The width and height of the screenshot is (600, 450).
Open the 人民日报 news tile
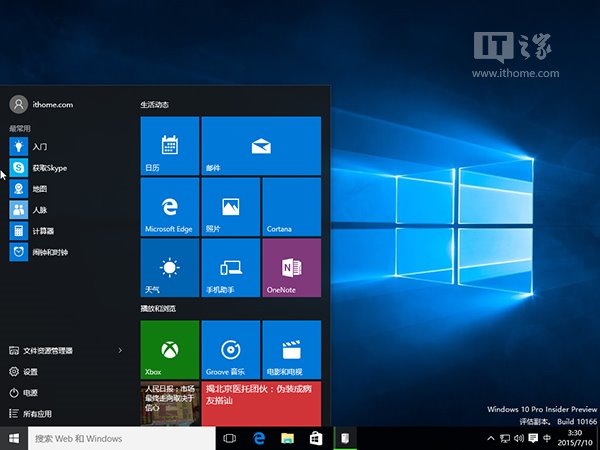(170, 403)
